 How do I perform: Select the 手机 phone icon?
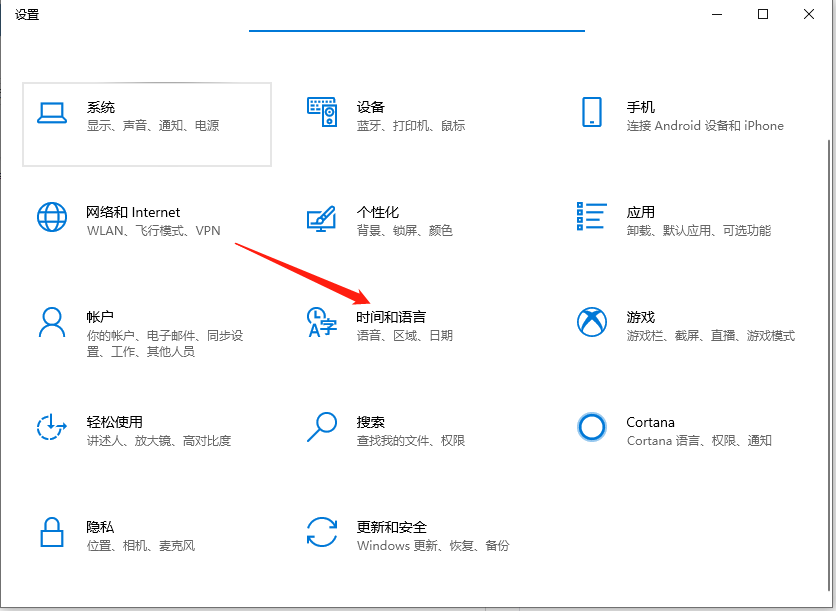pyautogui.click(x=592, y=111)
